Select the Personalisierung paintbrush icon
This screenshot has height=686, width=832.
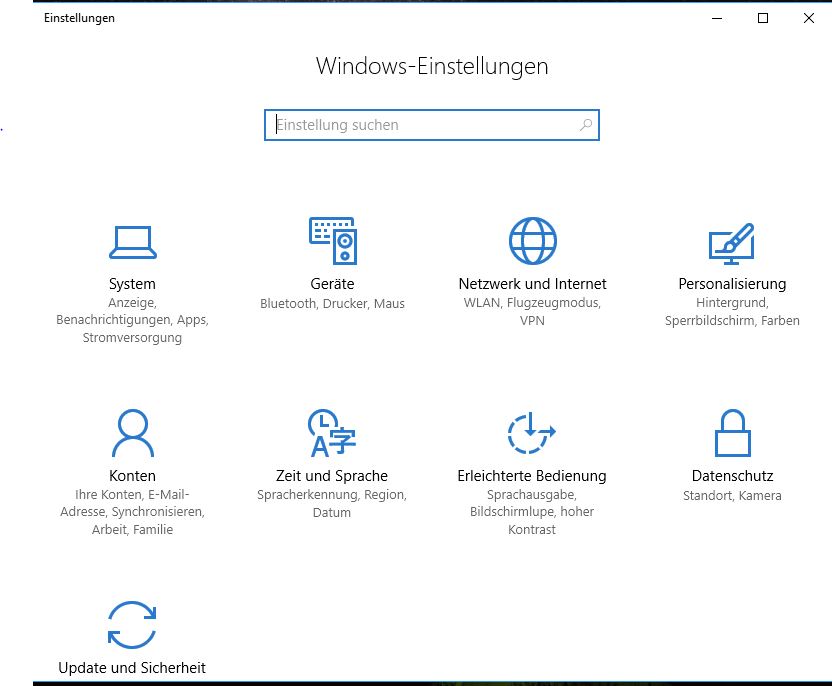(x=732, y=241)
